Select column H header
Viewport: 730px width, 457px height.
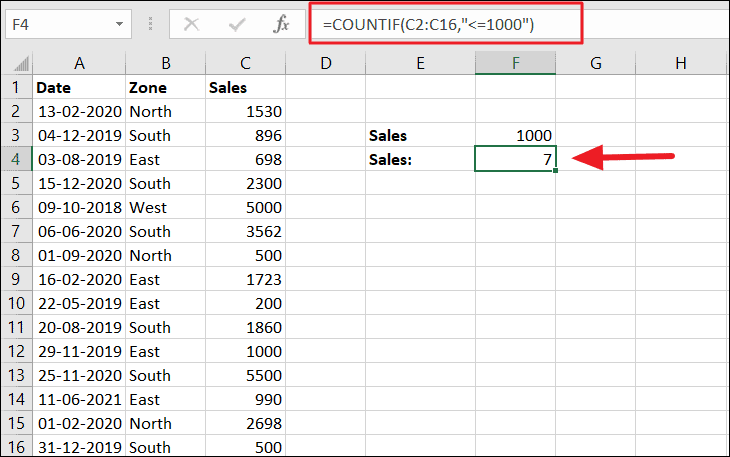pyautogui.click(x=681, y=63)
